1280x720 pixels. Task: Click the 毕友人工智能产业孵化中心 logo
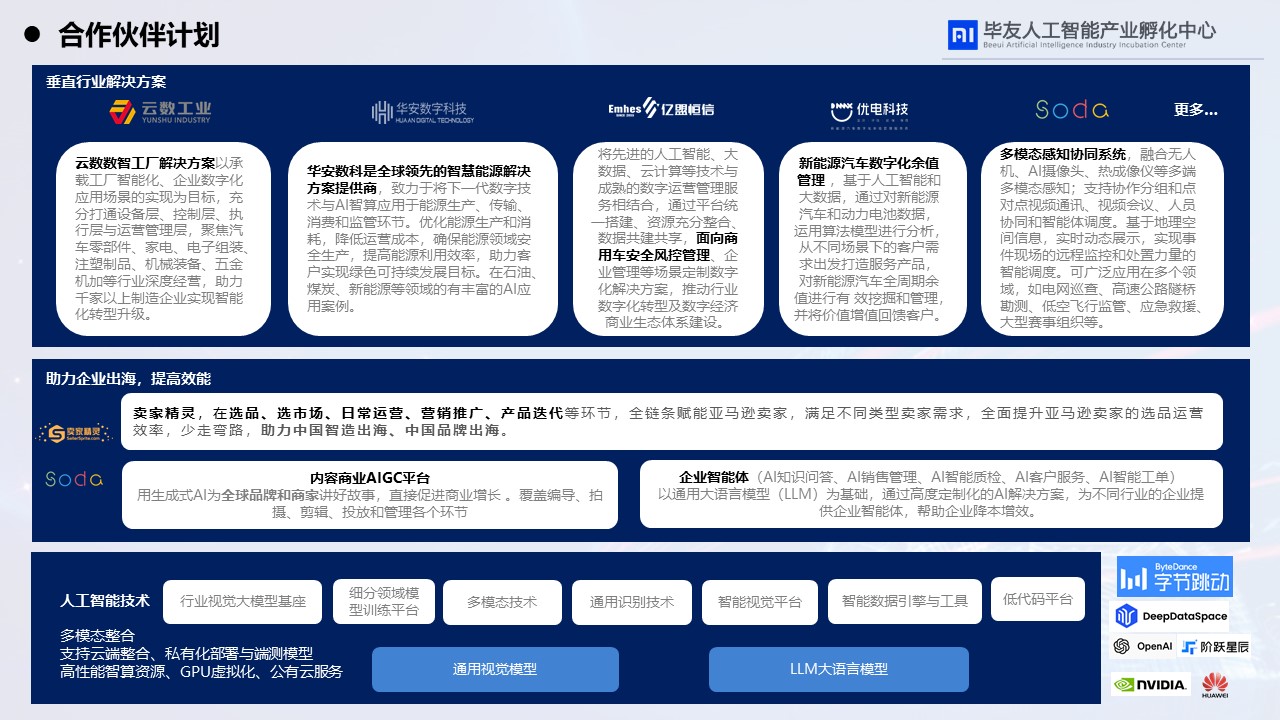coord(1081,35)
